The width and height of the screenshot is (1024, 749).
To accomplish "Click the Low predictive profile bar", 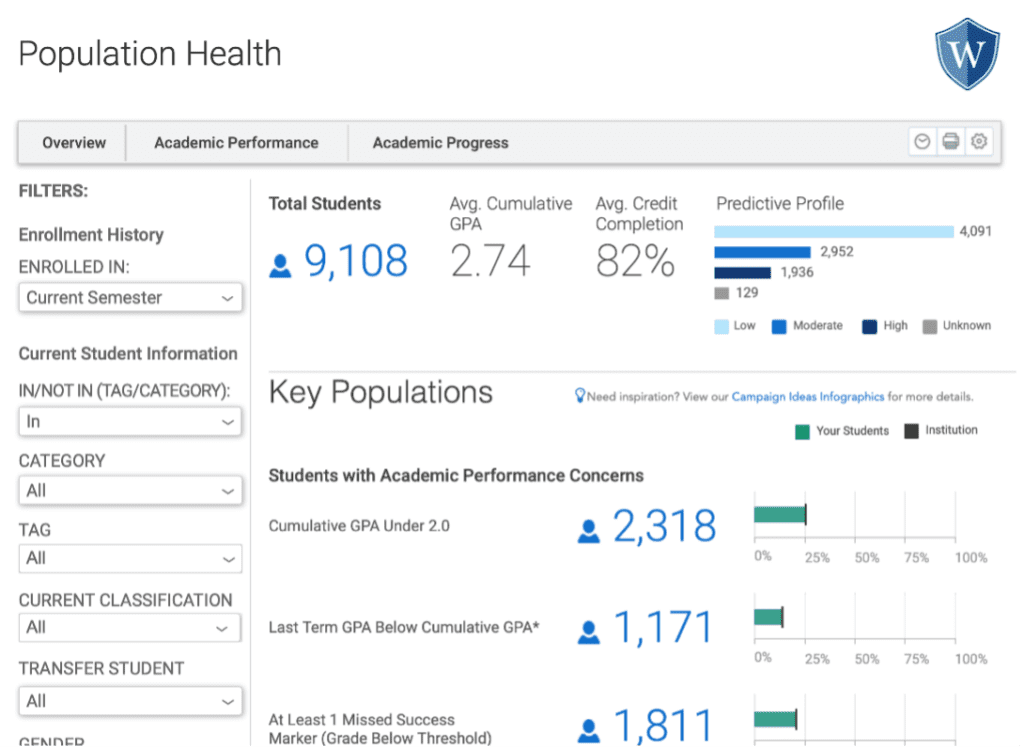I will pos(834,232).
